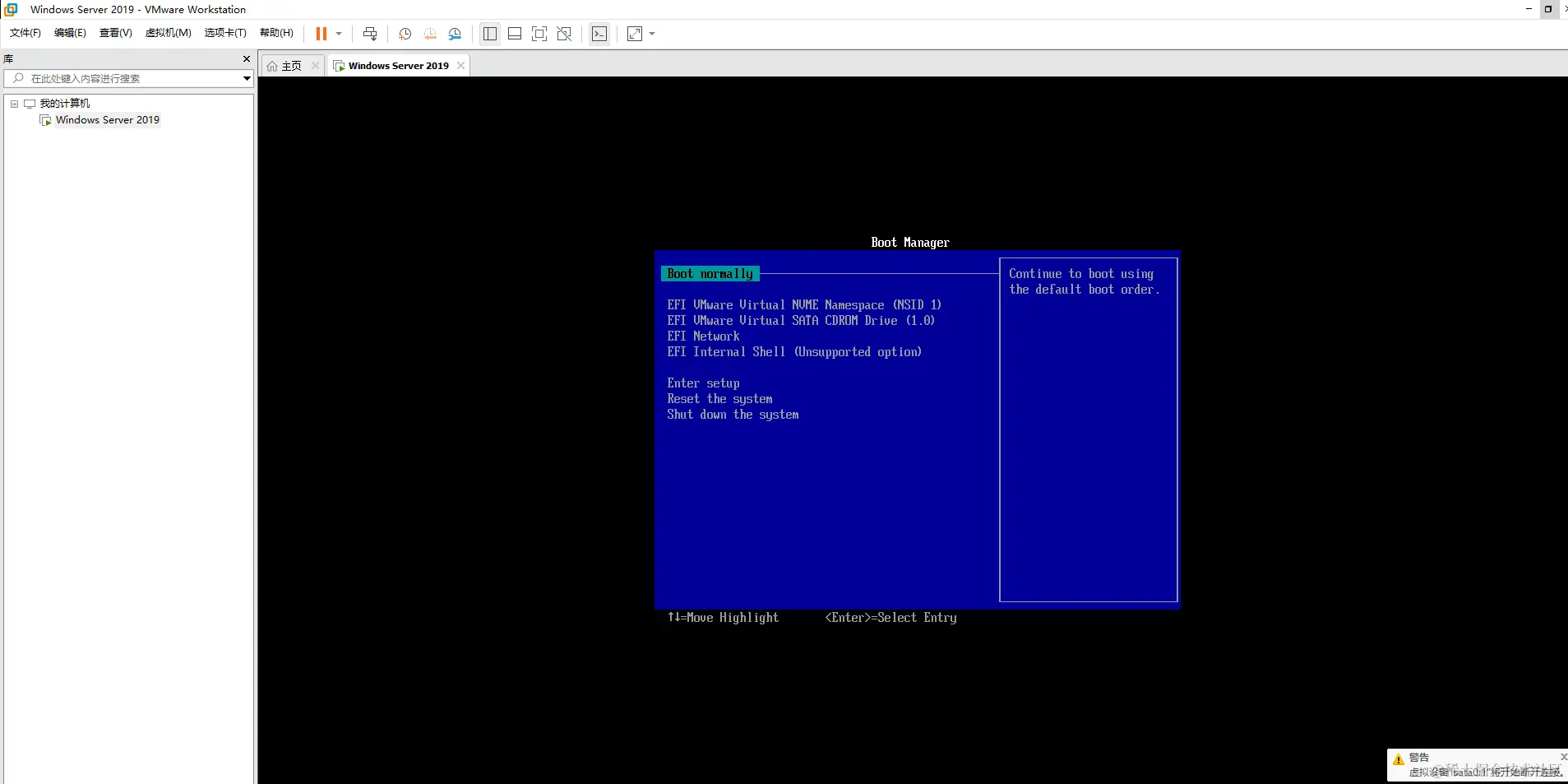The height and width of the screenshot is (784, 1568).
Task: Open the snapshot manager
Action: tap(455, 34)
